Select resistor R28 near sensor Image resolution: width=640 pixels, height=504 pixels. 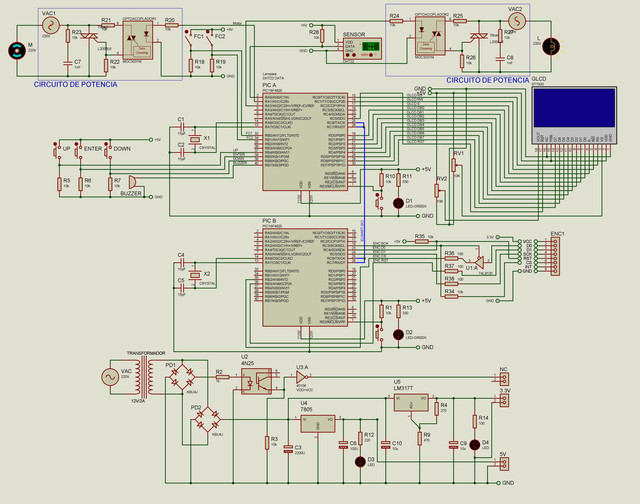(x=322, y=36)
